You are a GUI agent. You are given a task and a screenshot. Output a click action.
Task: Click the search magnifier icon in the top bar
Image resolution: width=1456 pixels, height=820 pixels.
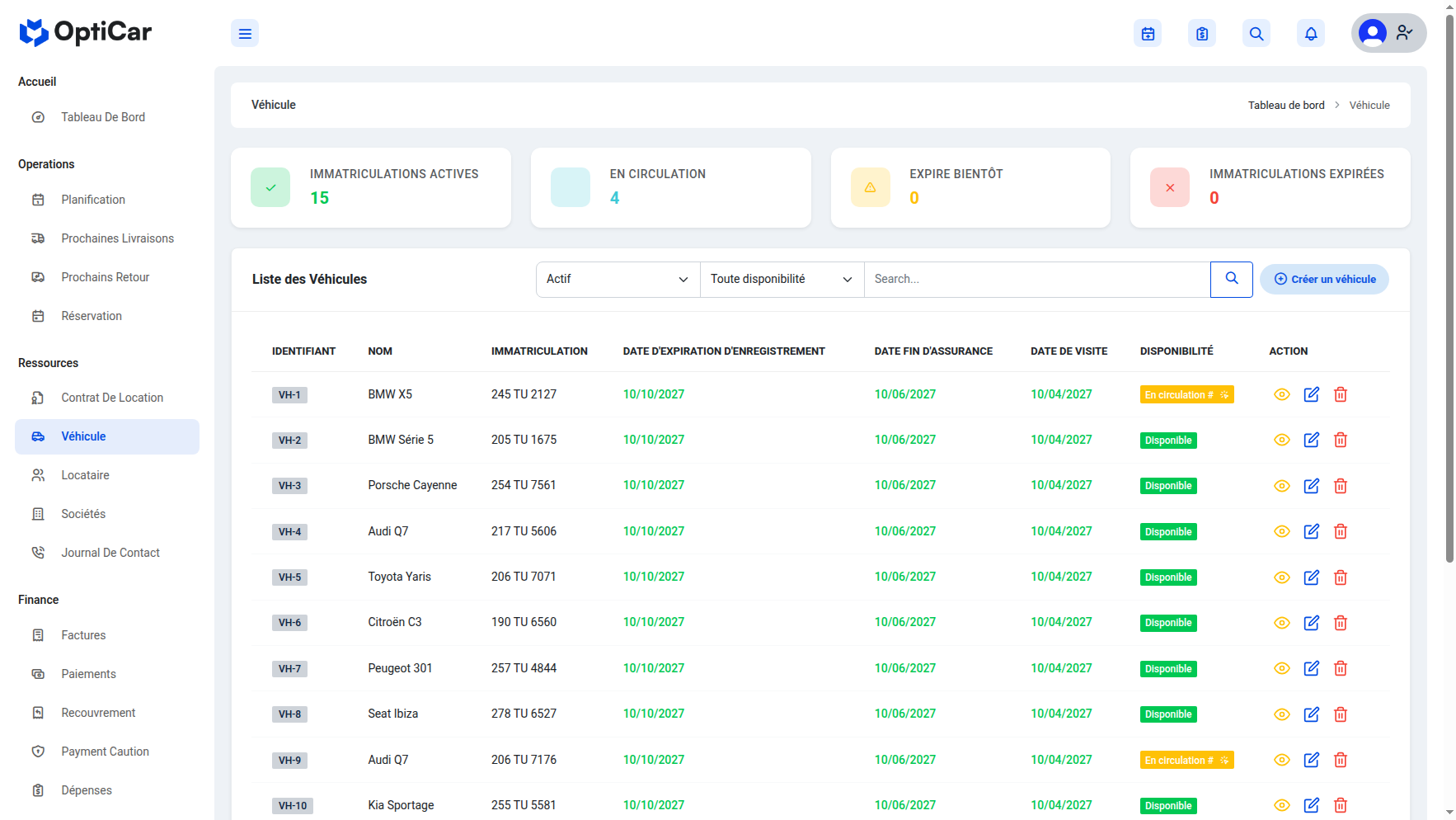[x=1256, y=33]
